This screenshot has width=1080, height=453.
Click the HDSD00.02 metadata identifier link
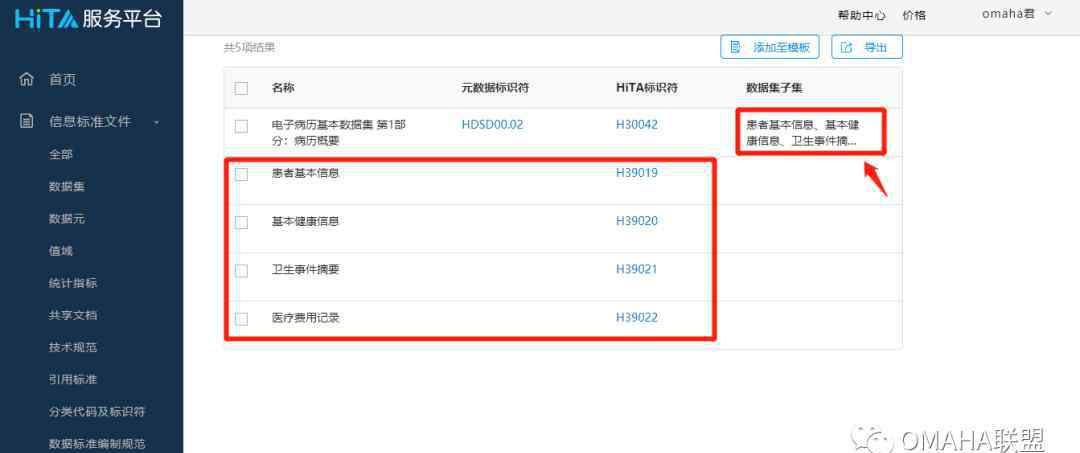[492, 125]
